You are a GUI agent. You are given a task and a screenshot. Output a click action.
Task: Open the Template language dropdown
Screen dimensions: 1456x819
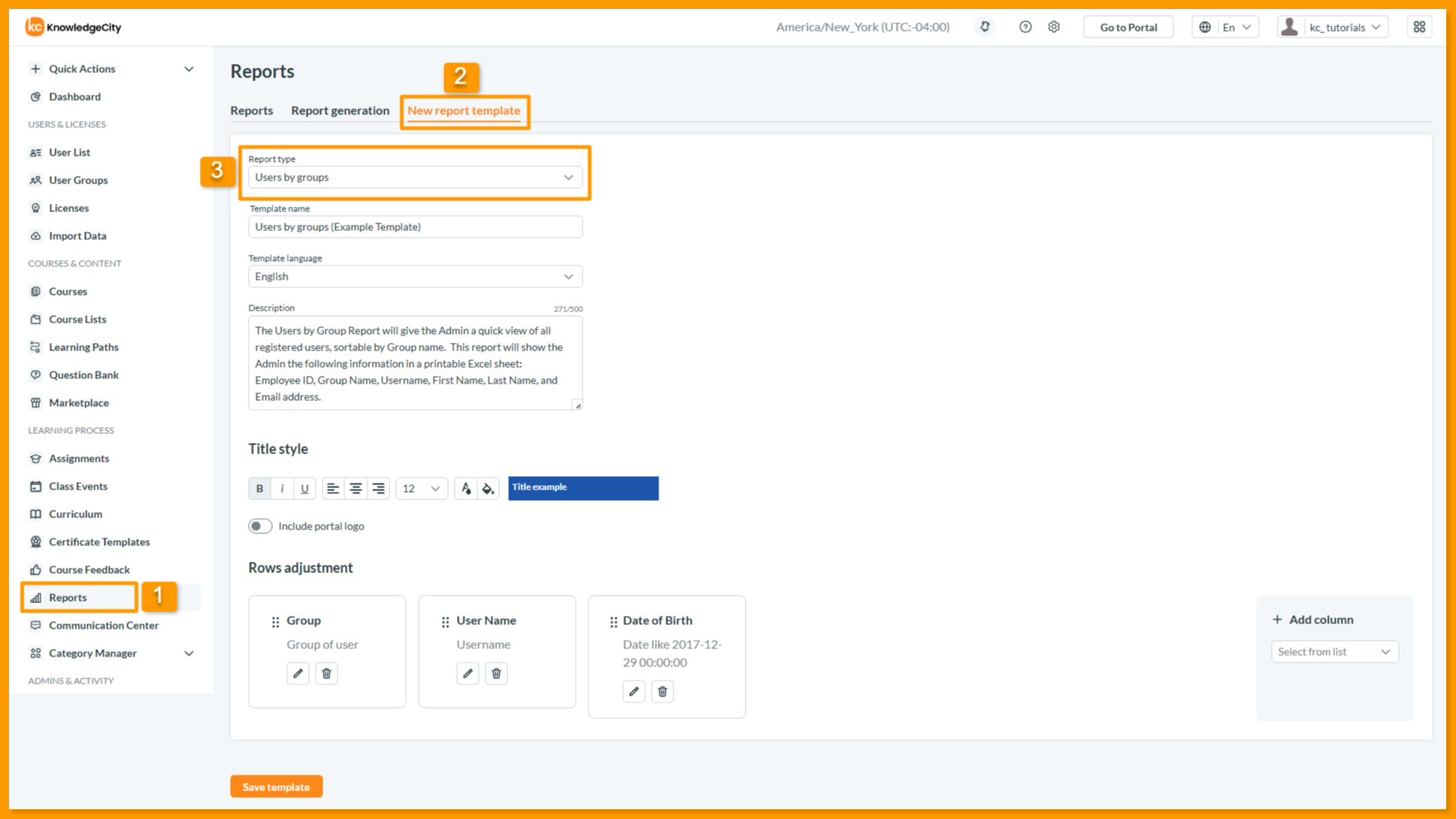point(415,277)
